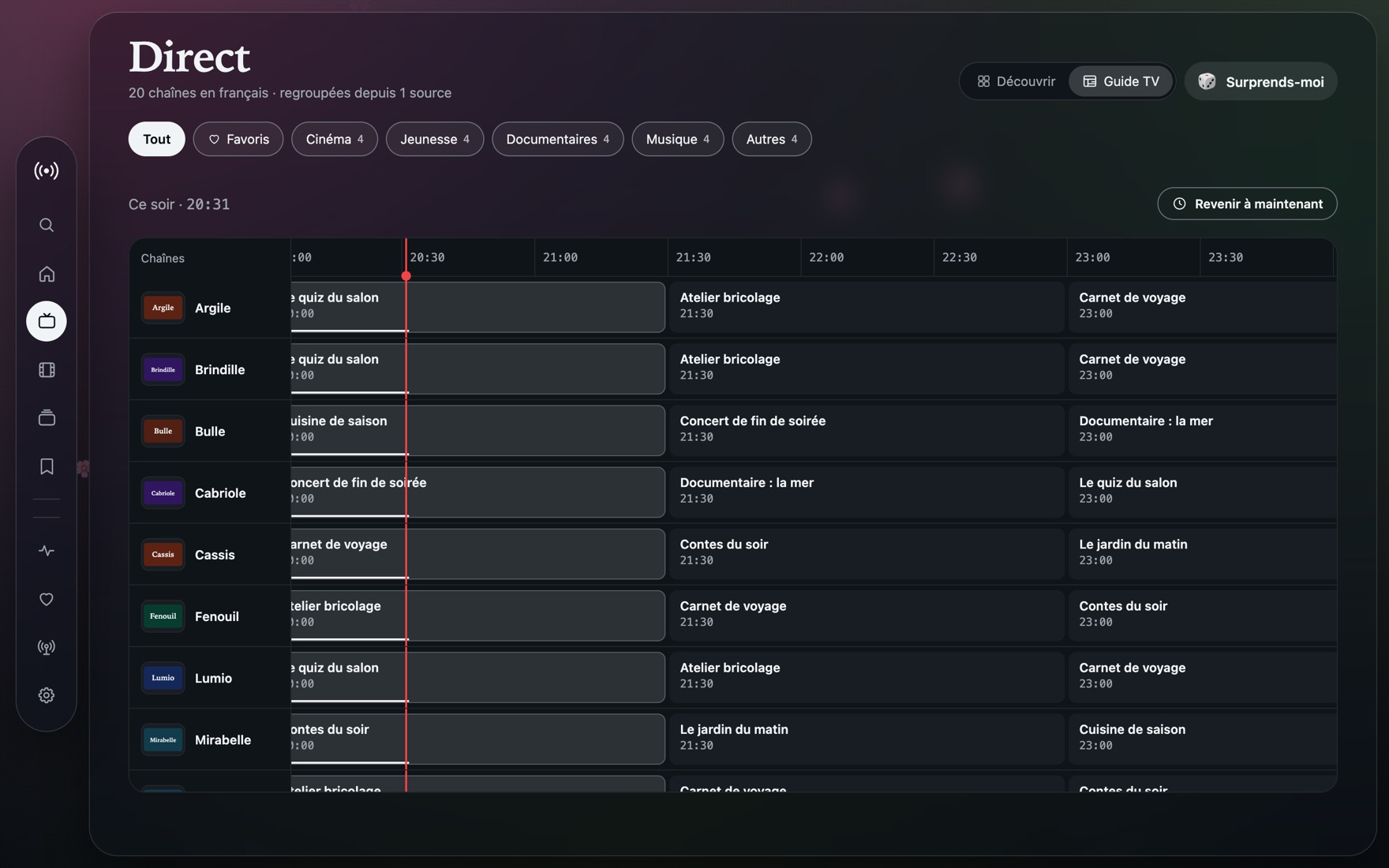The height and width of the screenshot is (868, 1389).
Task: Open activity pulse icon in sidebar
Action: [47, 551]
